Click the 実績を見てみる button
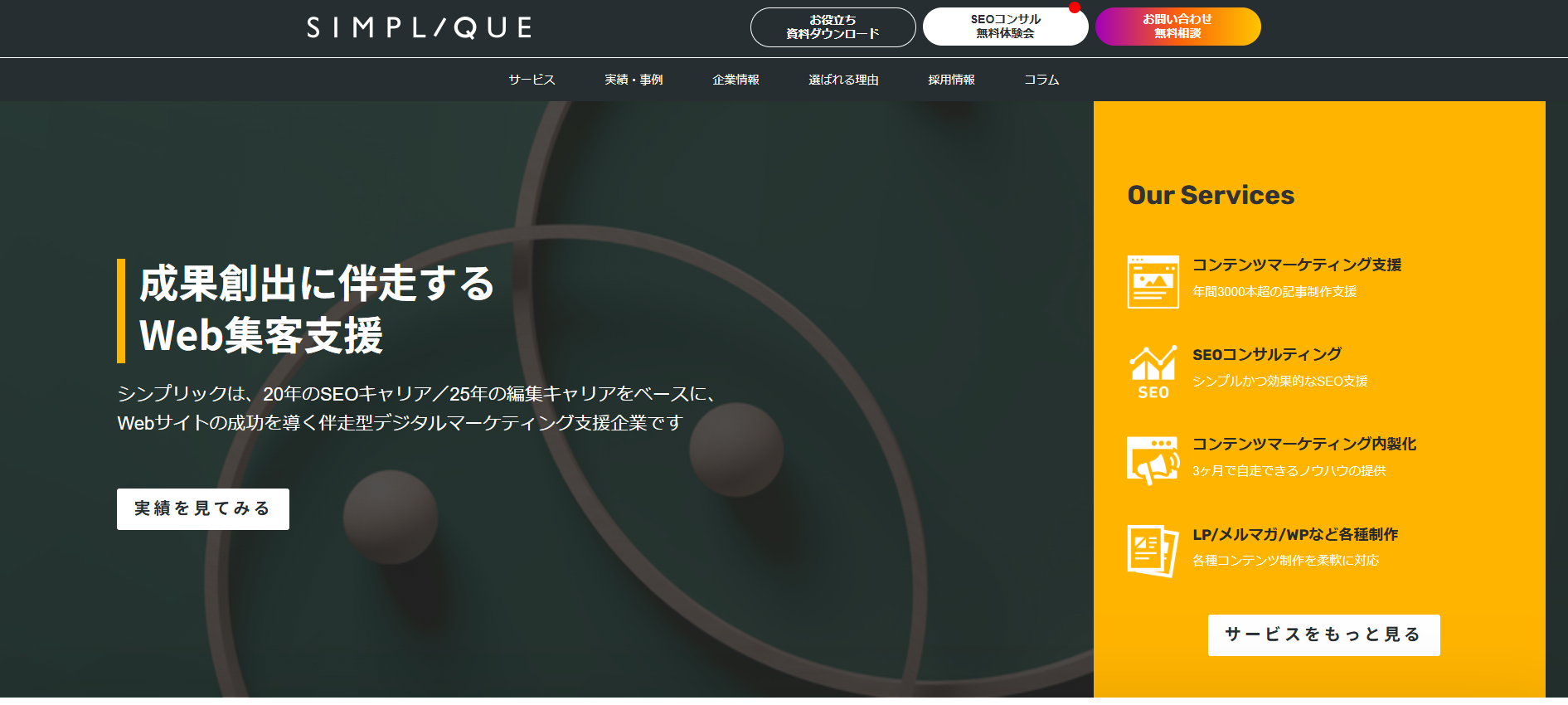The width and height of the screenshot is (1568, 705). point(203,509)
